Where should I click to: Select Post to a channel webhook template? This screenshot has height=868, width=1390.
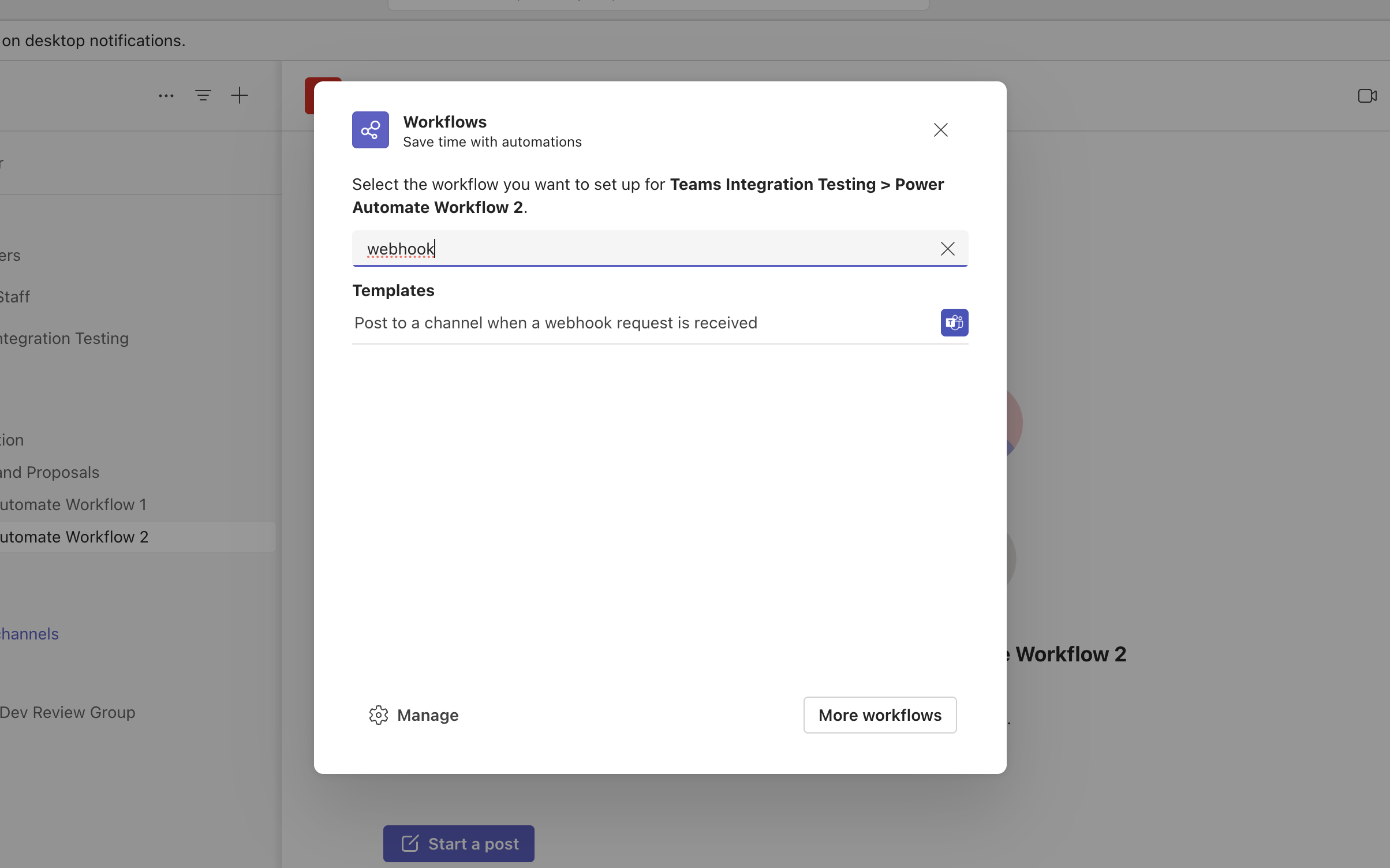660,323
